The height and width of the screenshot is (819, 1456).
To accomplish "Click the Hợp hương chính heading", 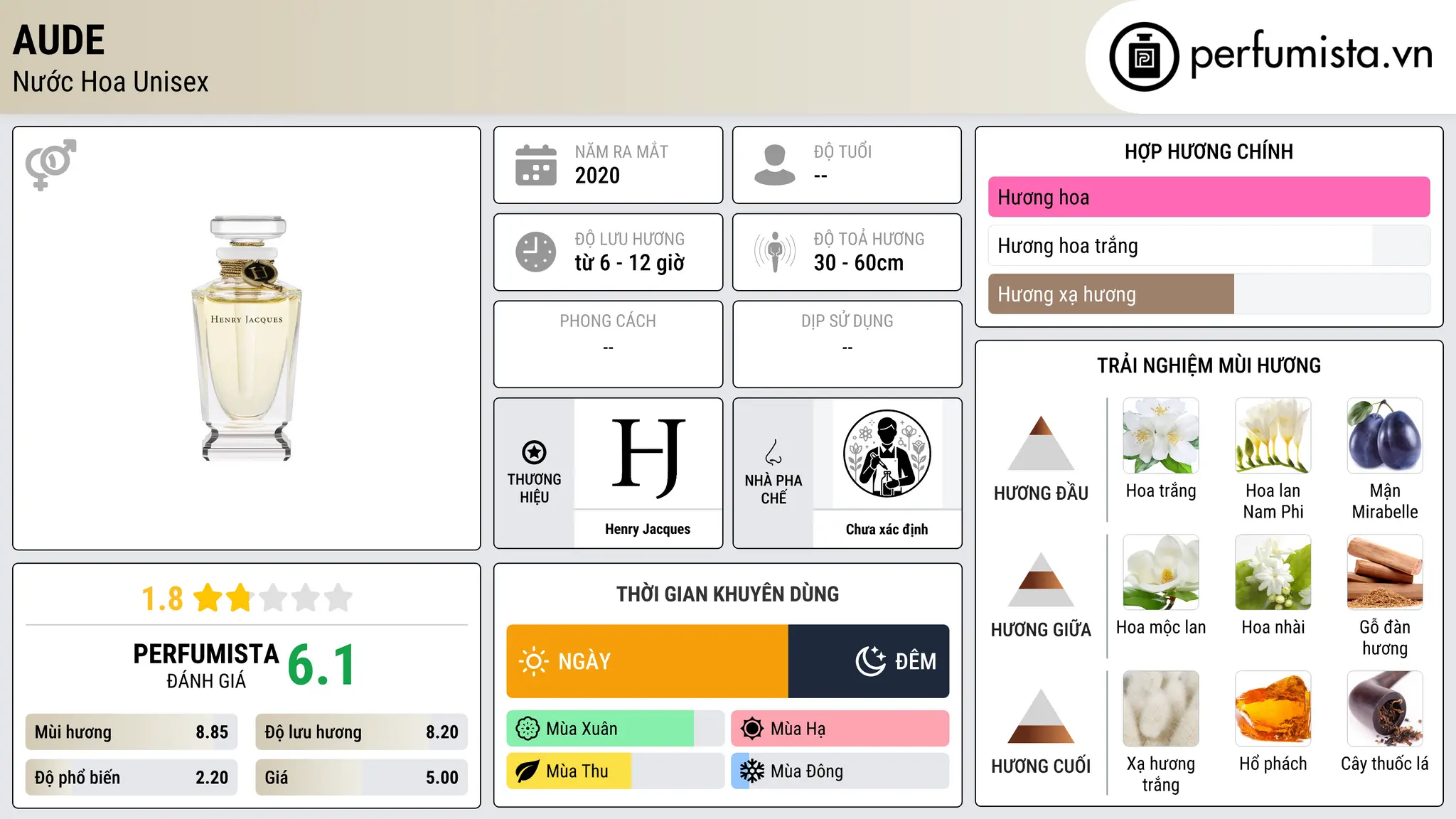I will click(x=1209, y=151).
